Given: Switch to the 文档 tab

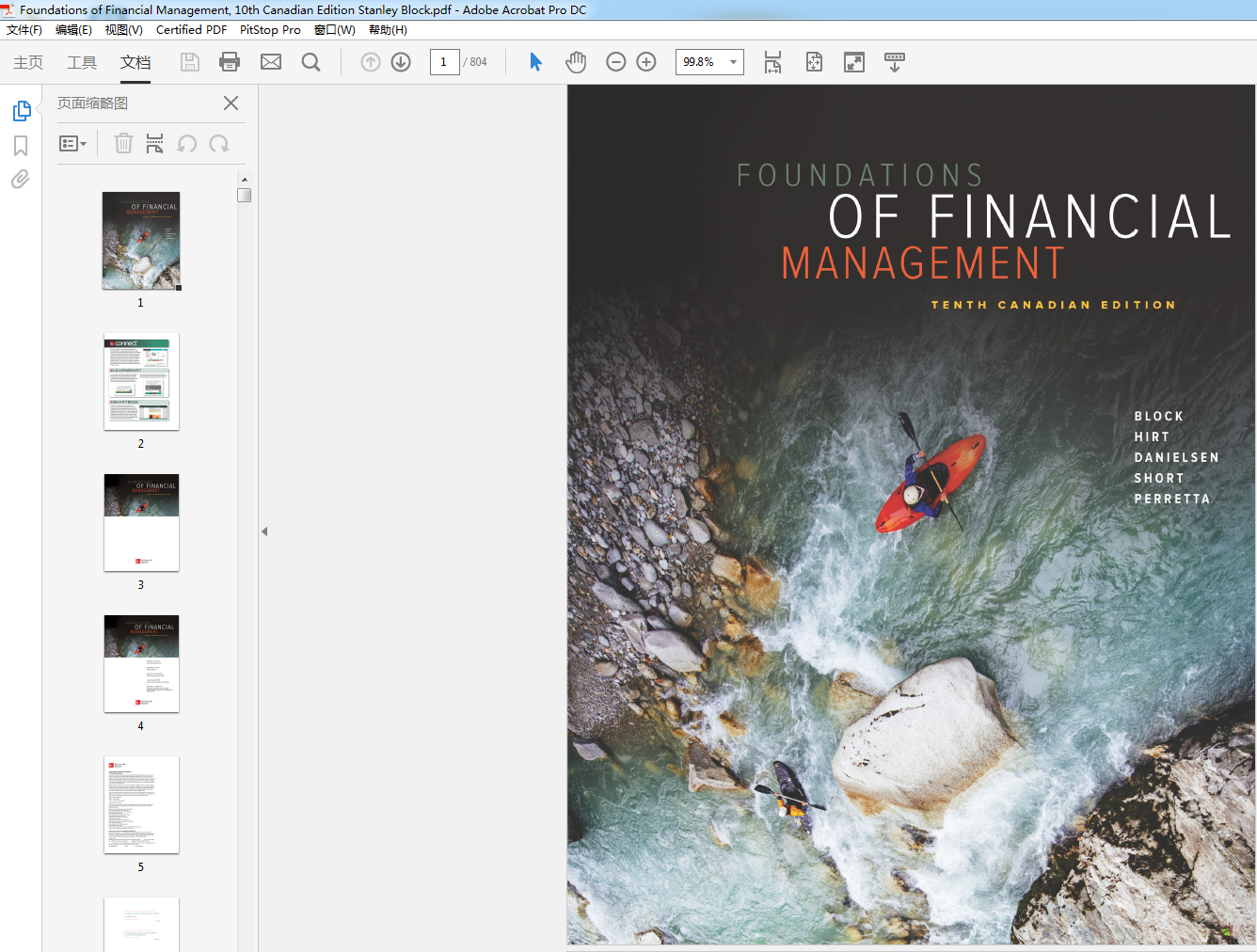Looking at the screenshot, I should [135, 62].
